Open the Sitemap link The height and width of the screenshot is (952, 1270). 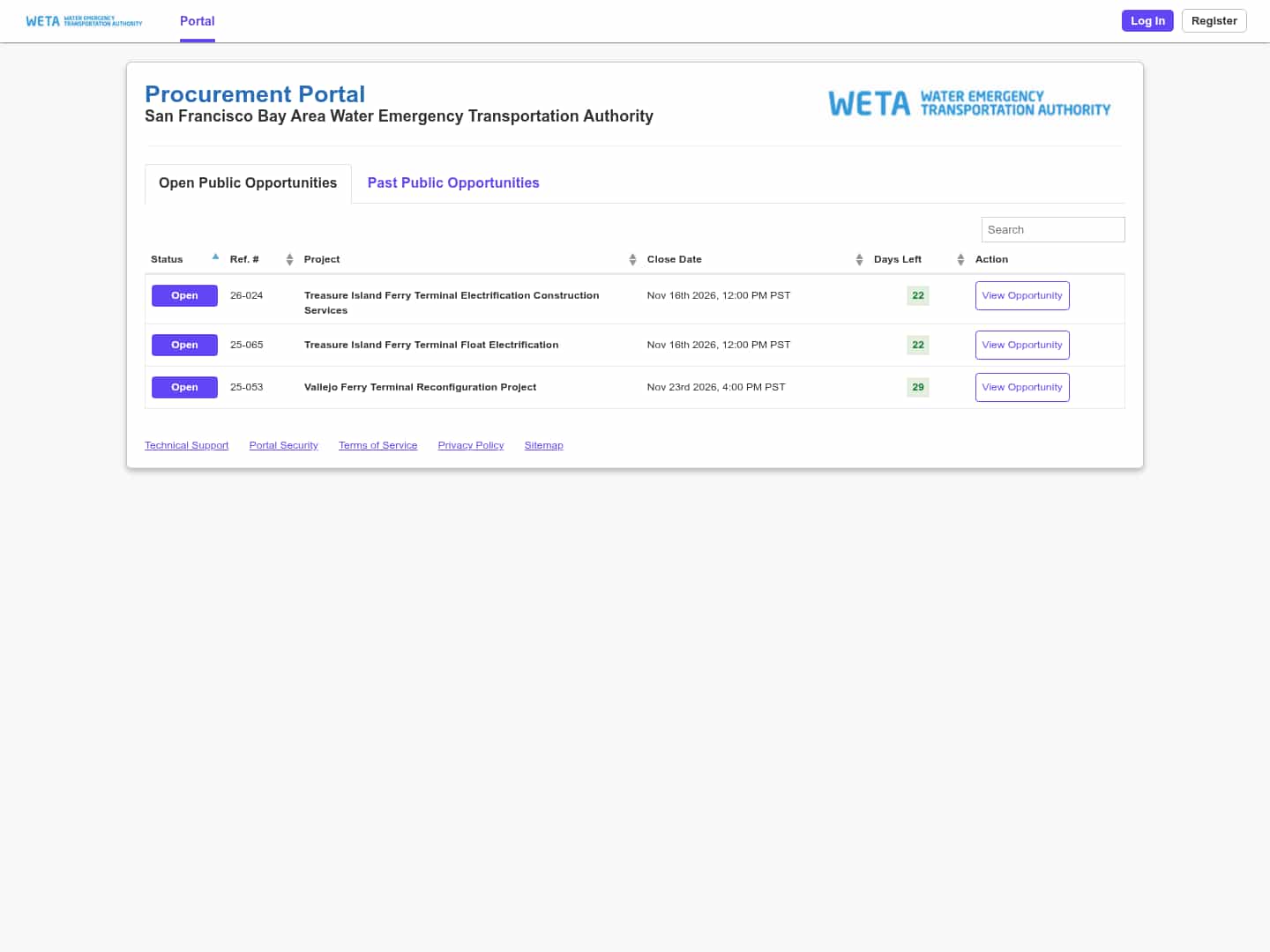click(544, 445)
